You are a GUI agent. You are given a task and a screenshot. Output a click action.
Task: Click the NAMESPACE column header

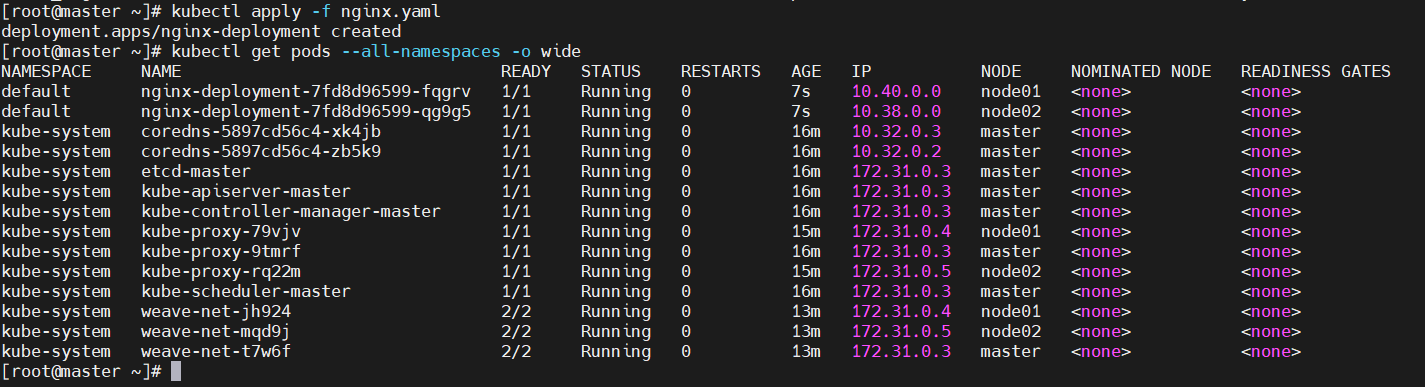click(x=46, y=71)
